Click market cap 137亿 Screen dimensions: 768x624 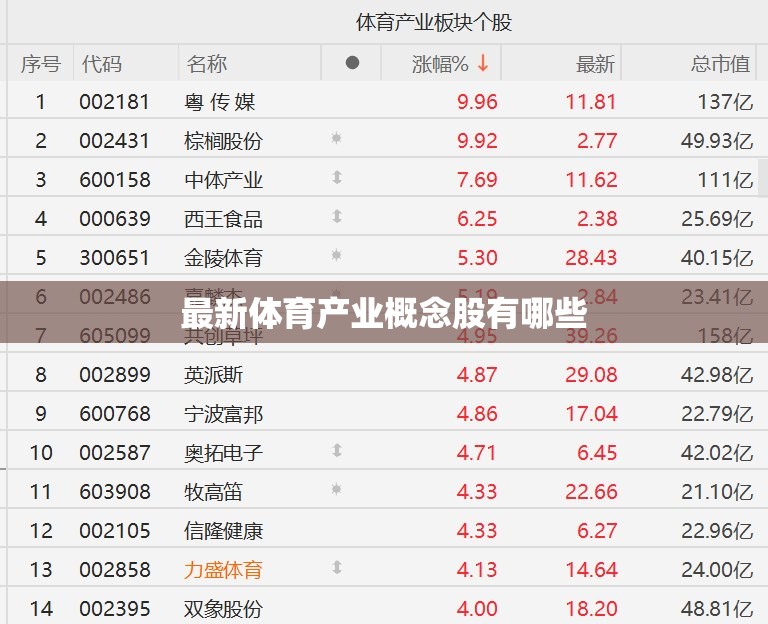point(725,102)
